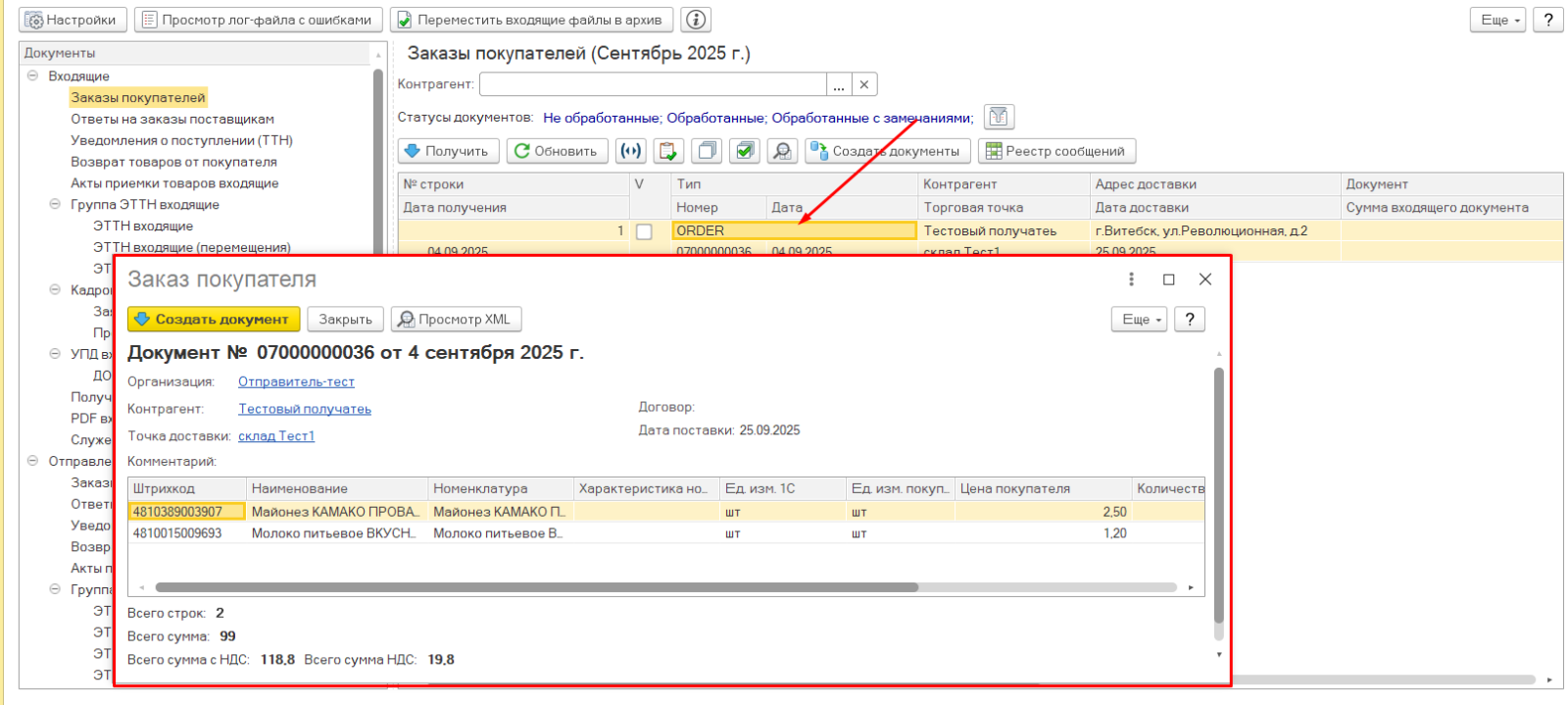Click the status filter funnel icon

999,118
